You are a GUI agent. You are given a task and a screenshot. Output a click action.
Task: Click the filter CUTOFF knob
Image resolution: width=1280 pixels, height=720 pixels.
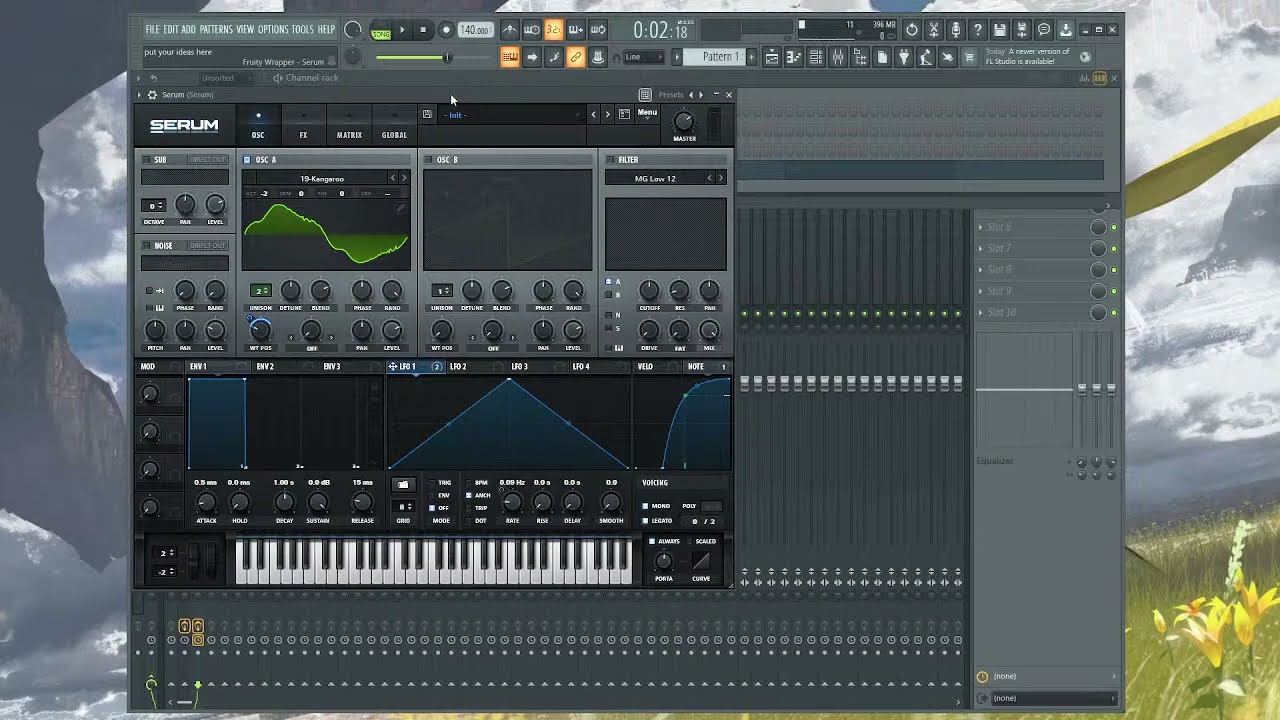pyautogui.click(x=649, y=290)
